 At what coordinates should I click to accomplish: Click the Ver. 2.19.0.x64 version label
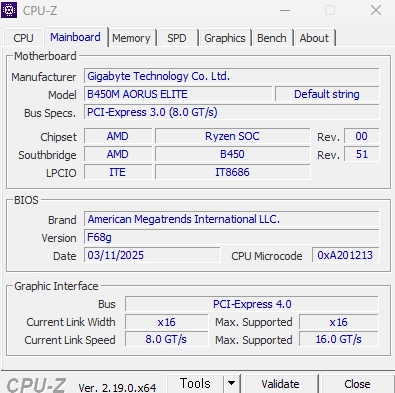(117, 388)
